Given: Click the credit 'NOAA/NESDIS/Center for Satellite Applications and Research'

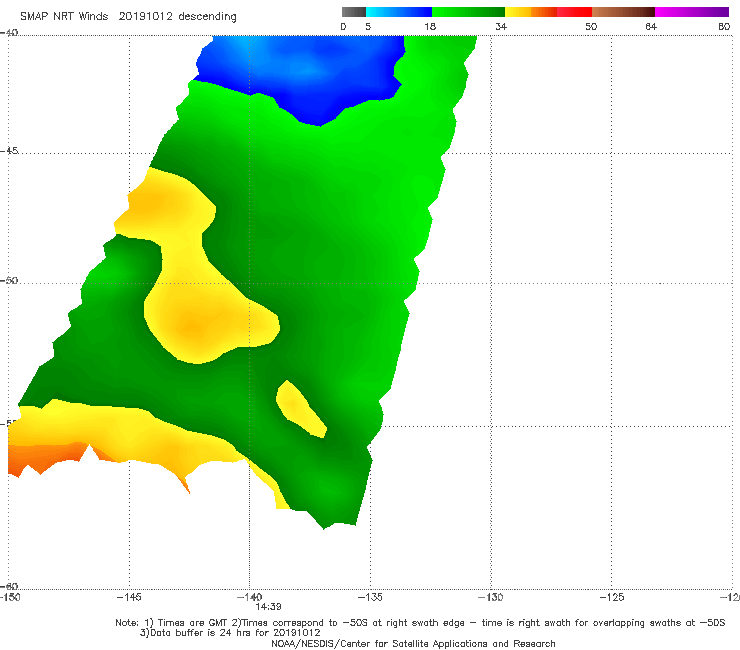Looking at the screenshot, I should tap(413, 643).
